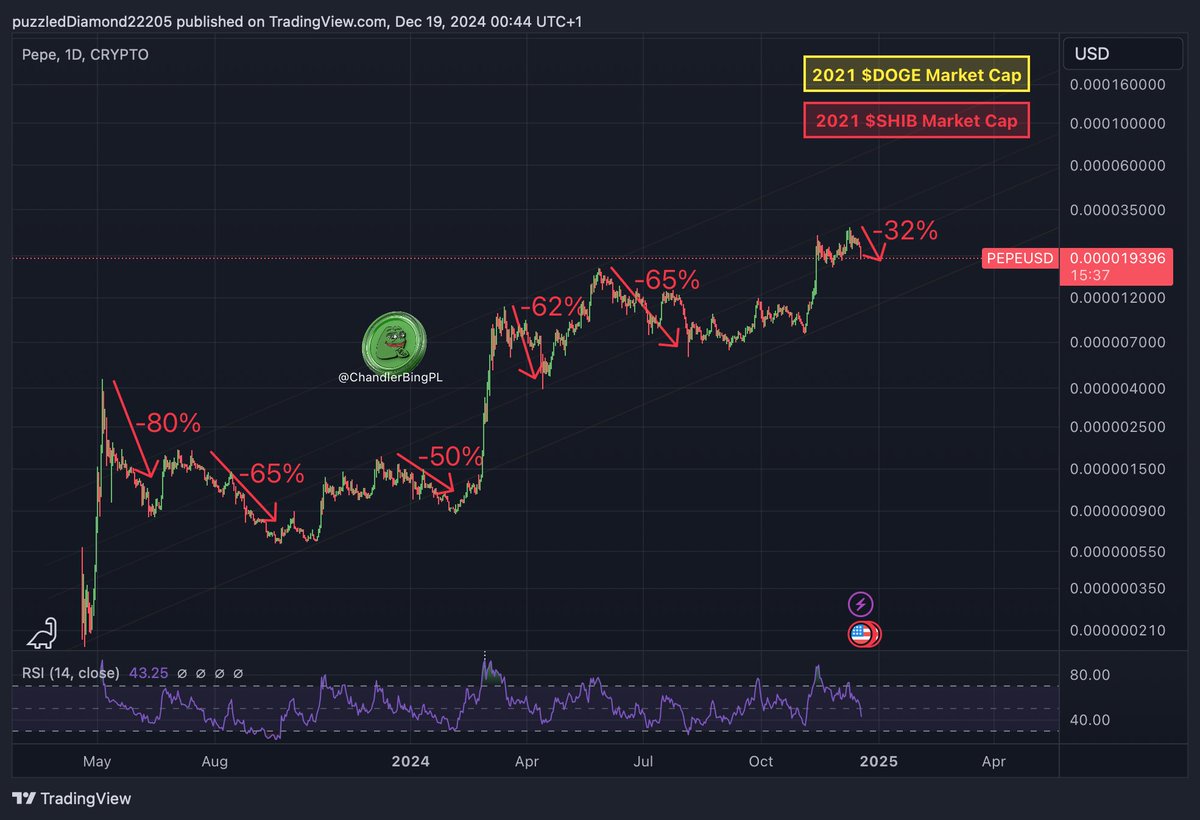
Task: Click the TradingView logo
Action: pos(72,798)
